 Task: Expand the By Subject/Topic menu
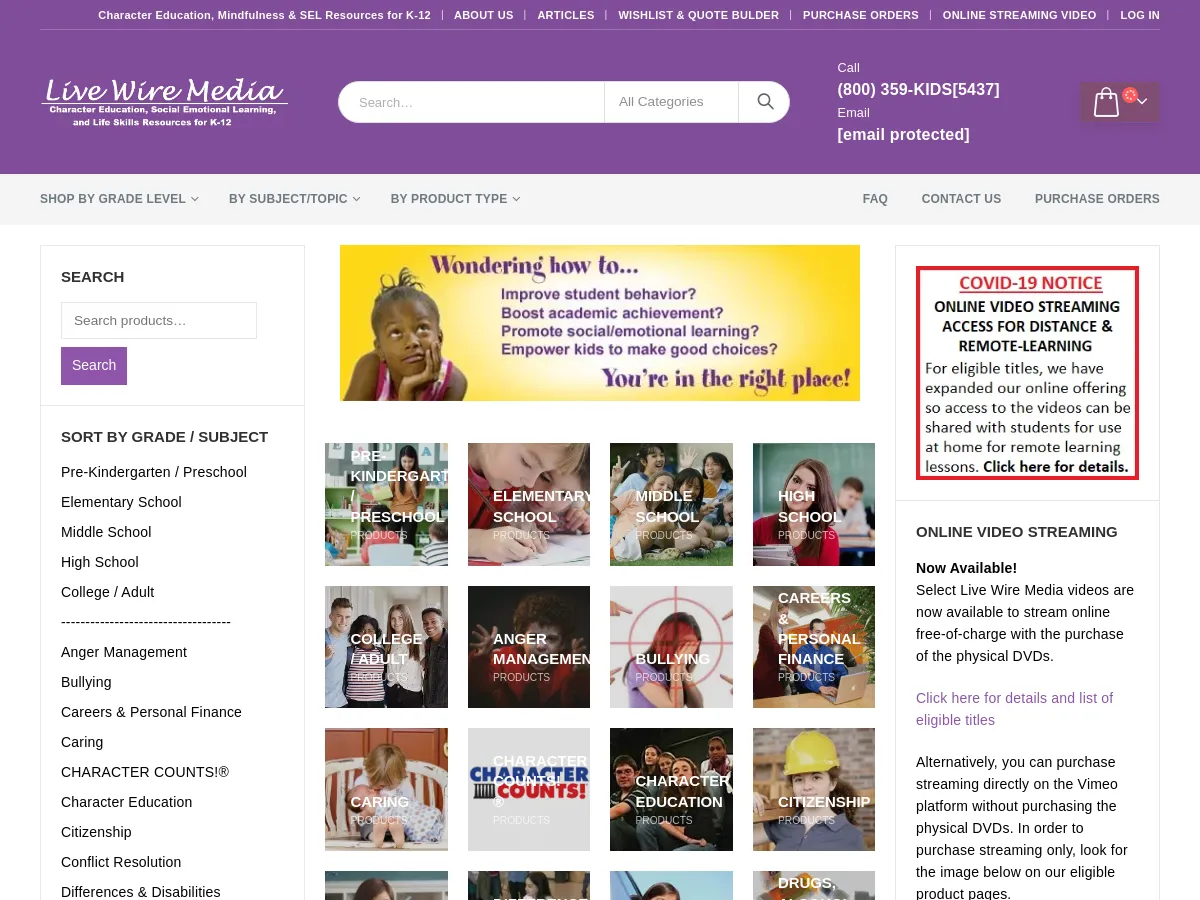point(293,199)
